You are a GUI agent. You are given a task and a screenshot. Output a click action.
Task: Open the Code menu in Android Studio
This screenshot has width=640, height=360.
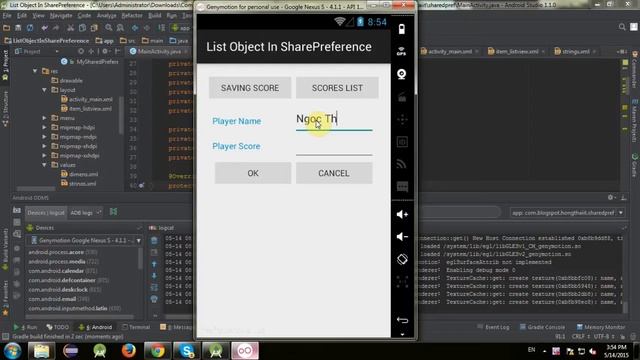point(84,16)
